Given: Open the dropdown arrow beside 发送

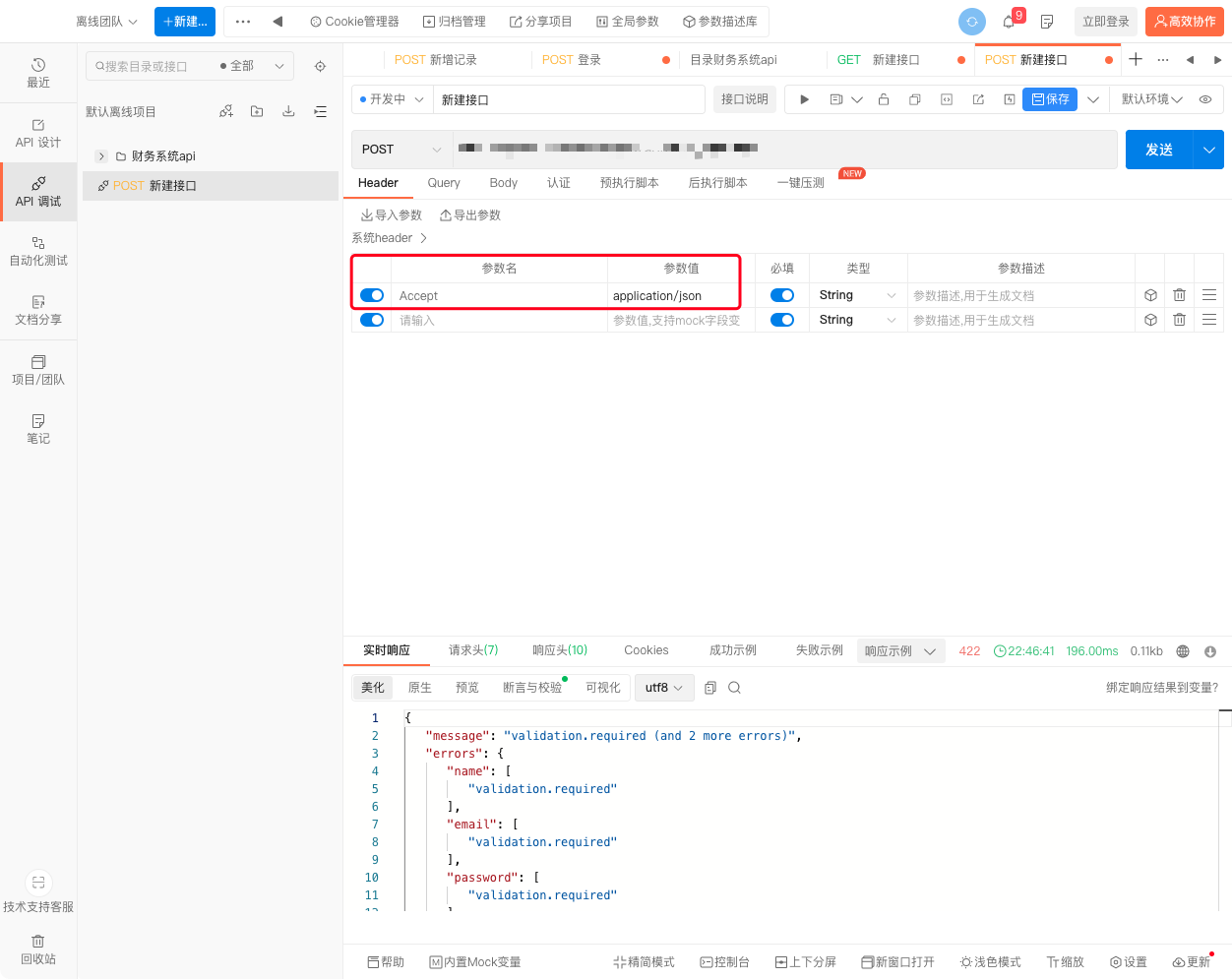Looking at the screenshot, I should point(1208,150).
